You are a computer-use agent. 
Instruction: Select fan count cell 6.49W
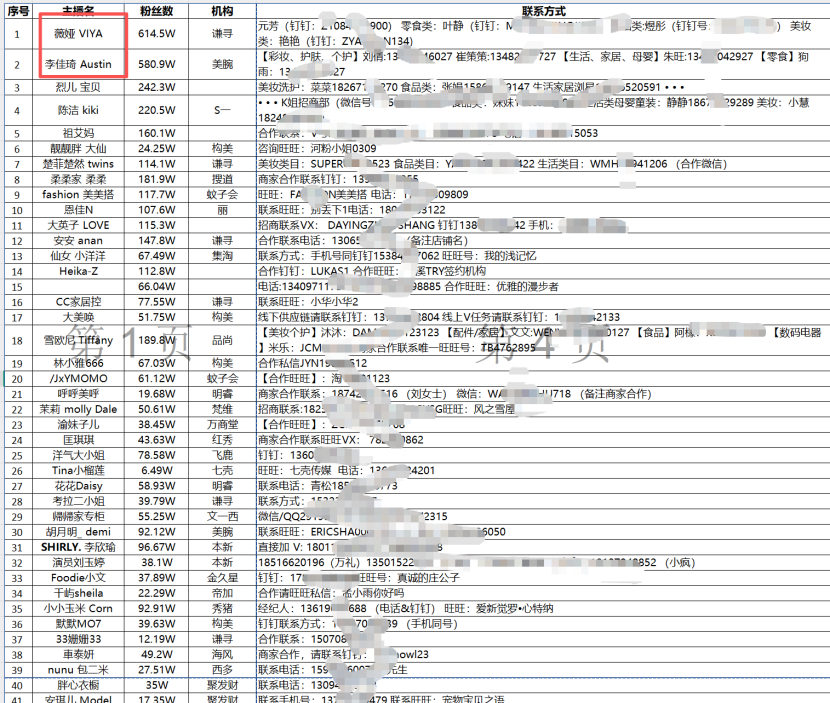click(x=156, y=471)
